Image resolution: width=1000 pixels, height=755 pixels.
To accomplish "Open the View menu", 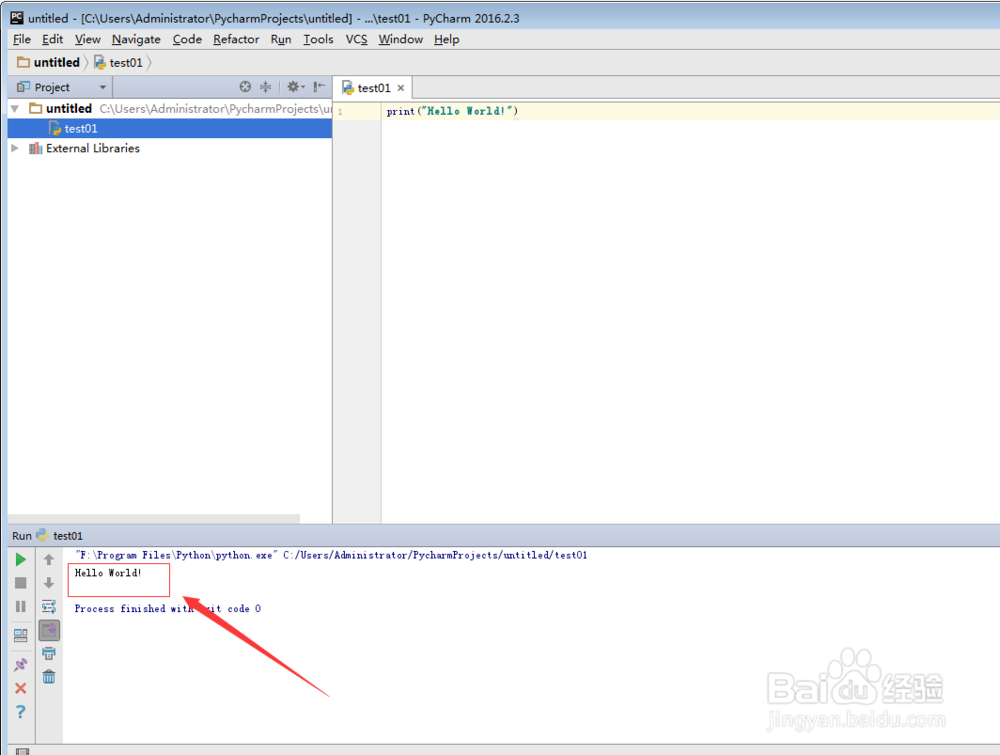I will tap(87, 40).
